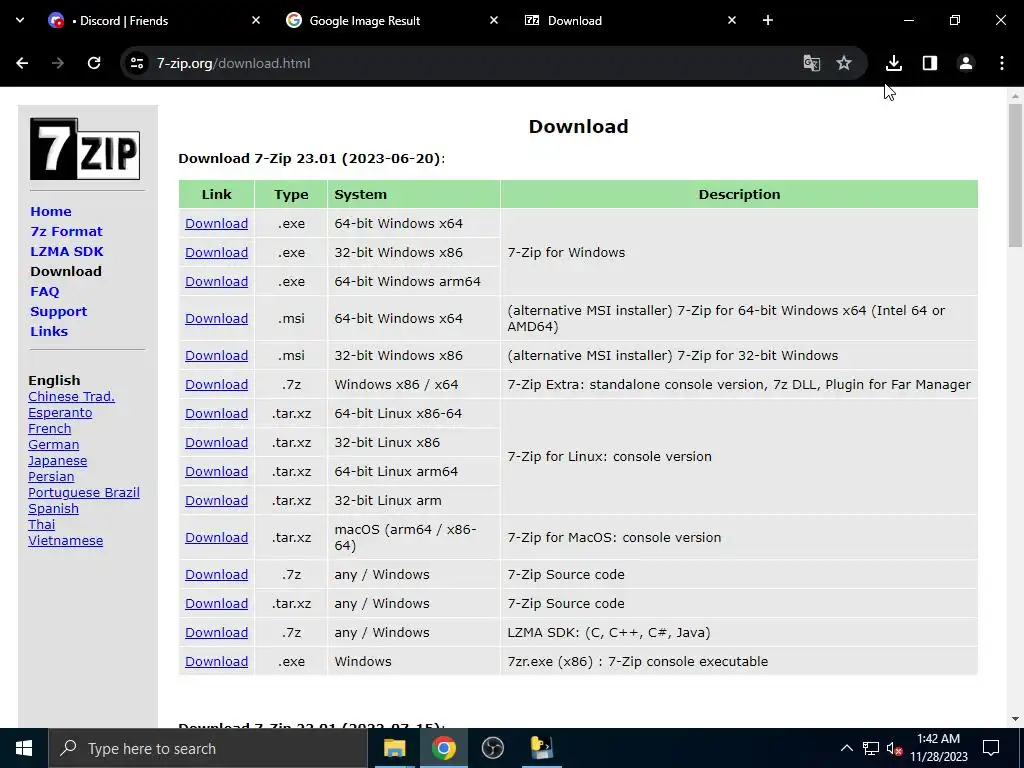
Task: Switch to Discord | Friends tab
Action: (x=124, y=21)
